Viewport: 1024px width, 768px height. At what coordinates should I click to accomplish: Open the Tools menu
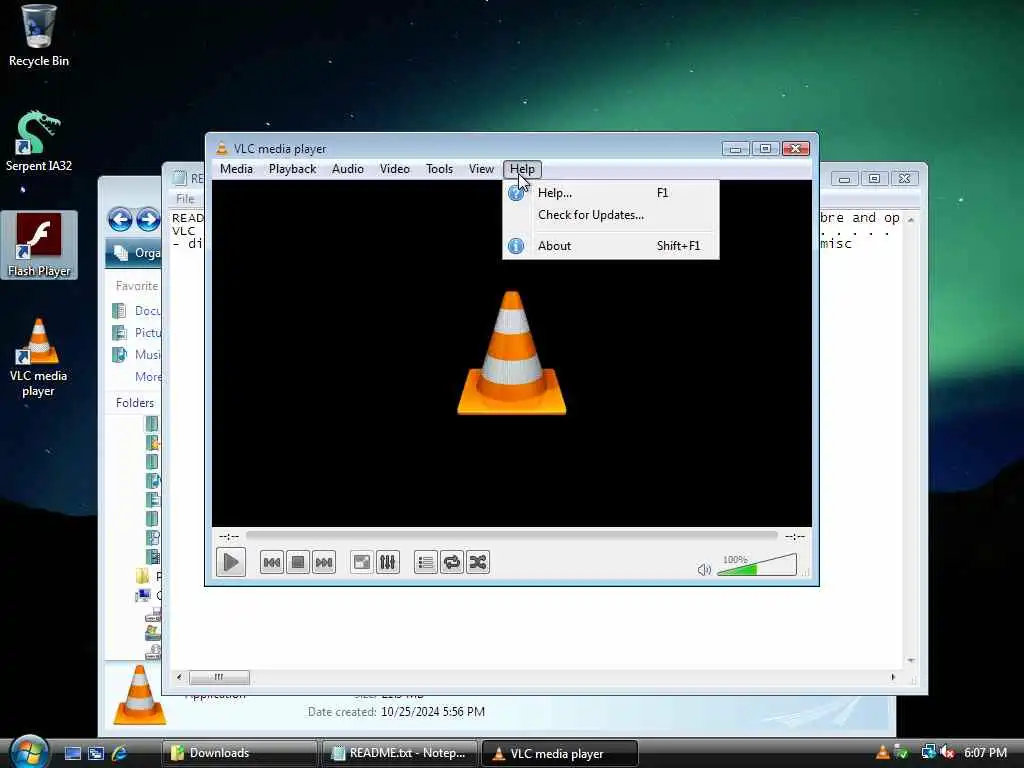tap(439, 169)
